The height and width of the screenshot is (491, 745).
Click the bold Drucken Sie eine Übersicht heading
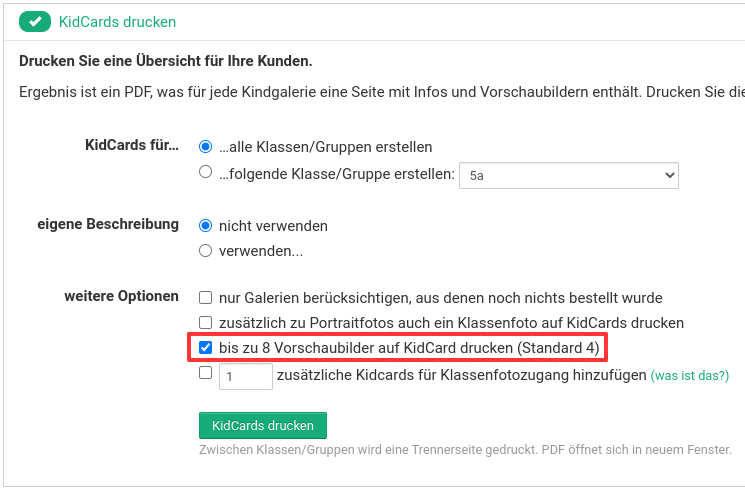[x=166, y=62]
